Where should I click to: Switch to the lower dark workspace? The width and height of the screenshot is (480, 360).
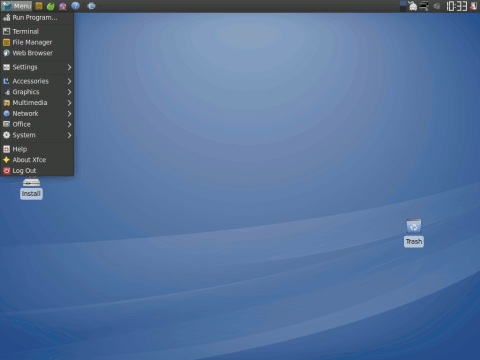(403, 9)
